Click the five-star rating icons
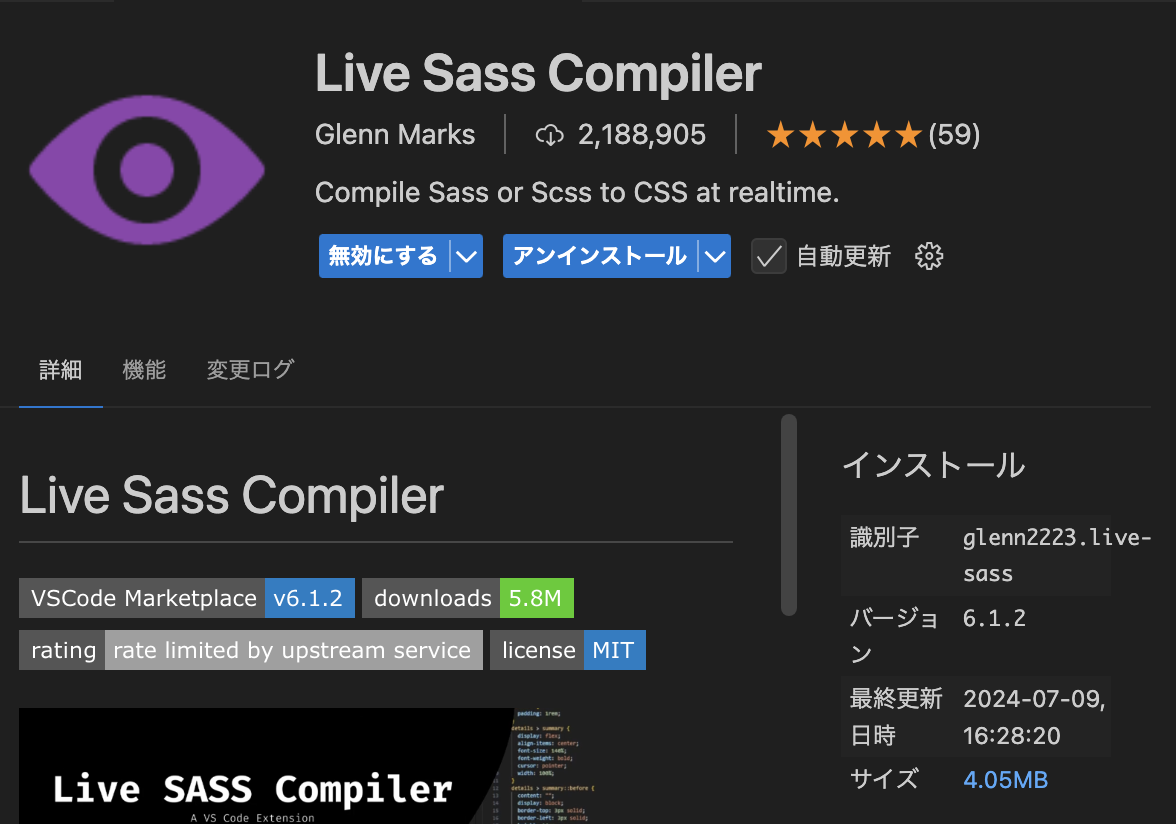 click(x=844, y=136)
